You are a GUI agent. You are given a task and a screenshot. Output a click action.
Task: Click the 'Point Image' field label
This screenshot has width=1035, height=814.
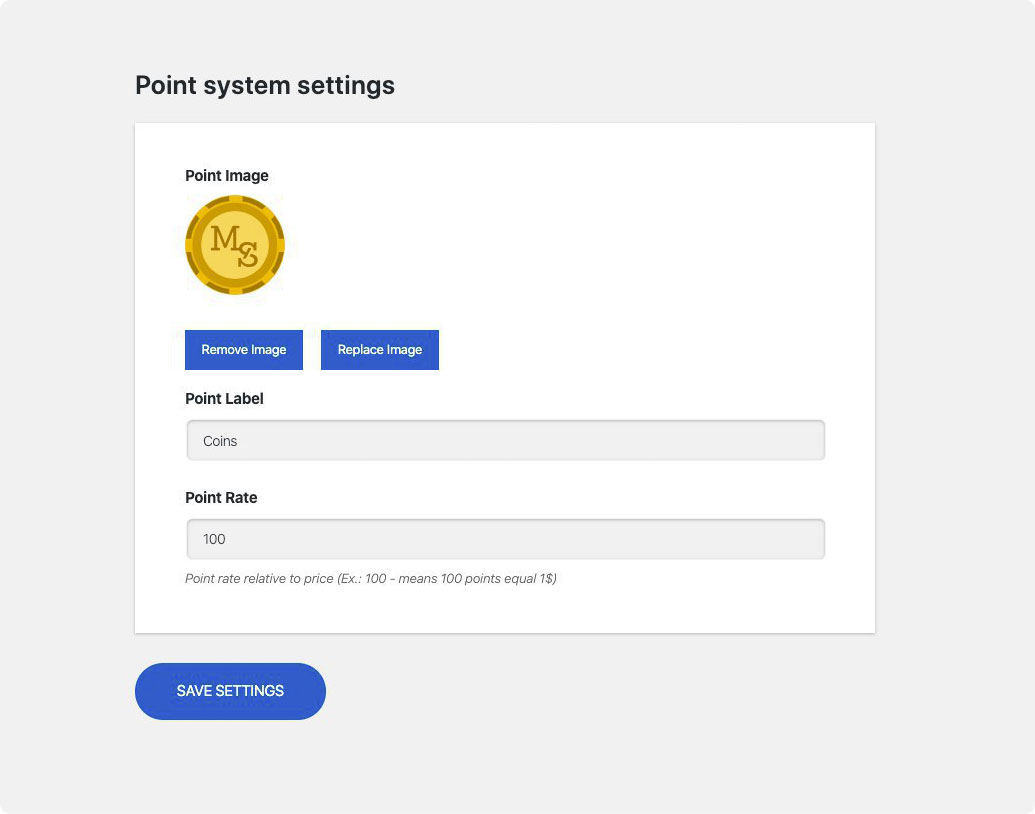click(227, 176)
